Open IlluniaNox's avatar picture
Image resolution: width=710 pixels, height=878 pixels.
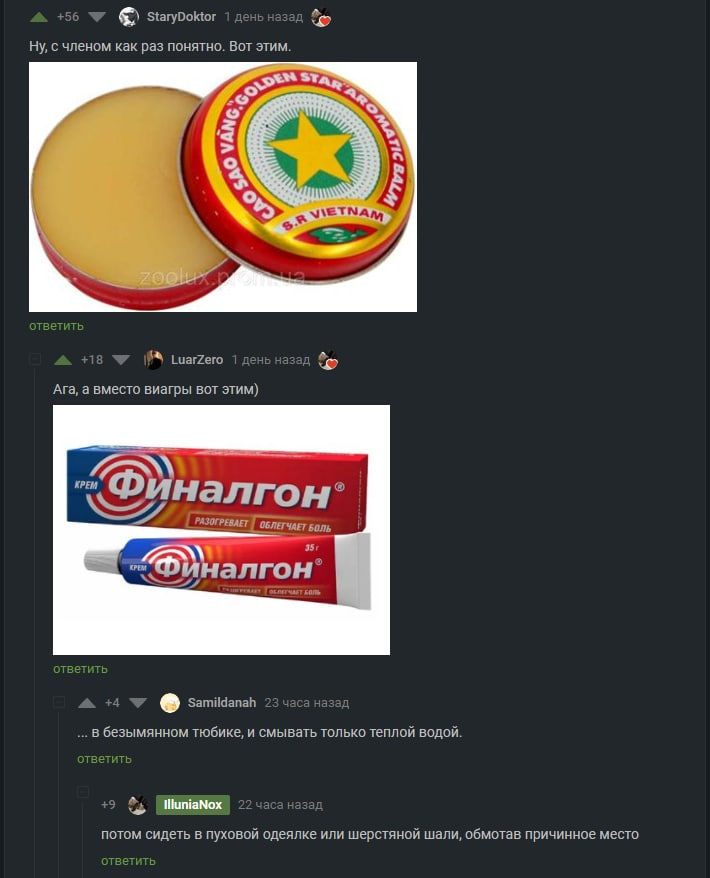[x=137, y=805]
